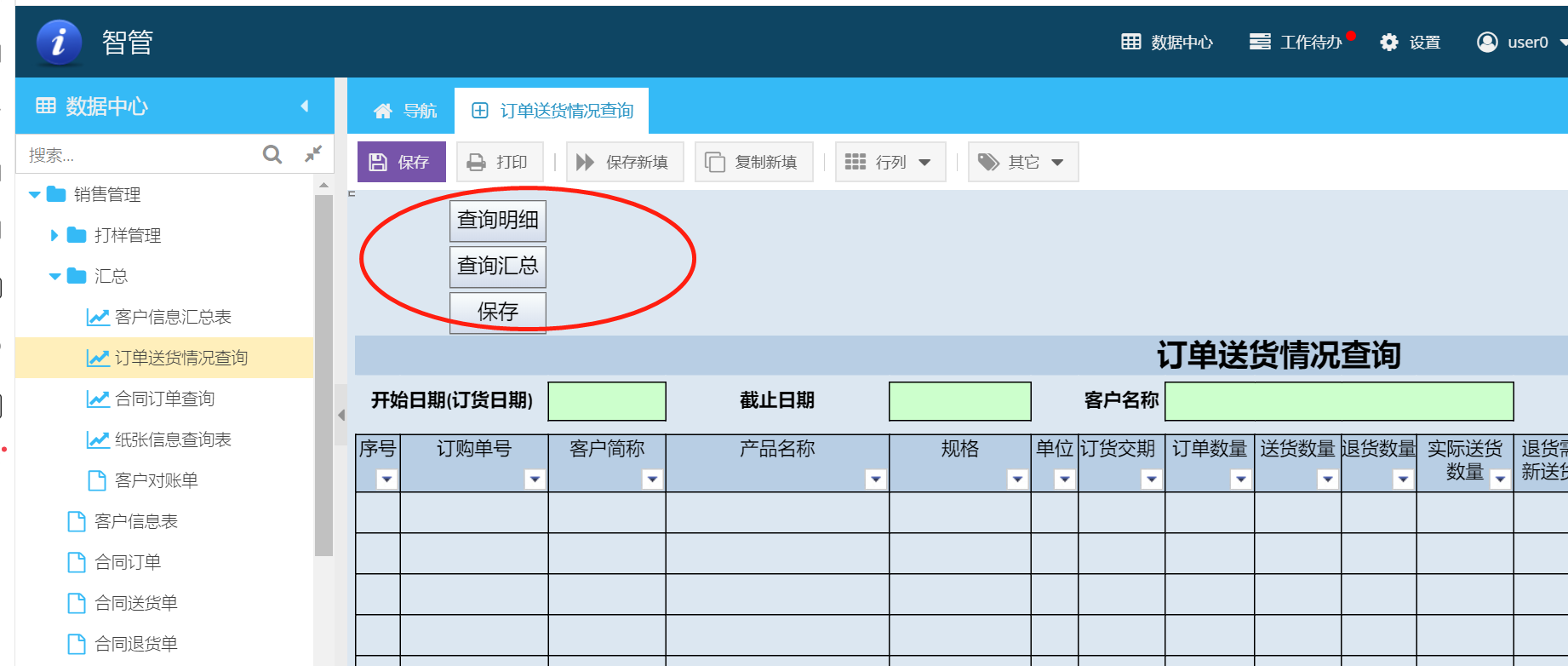Click 保存新填 toolbar button
1568x666 pixels.
(624, 162)
